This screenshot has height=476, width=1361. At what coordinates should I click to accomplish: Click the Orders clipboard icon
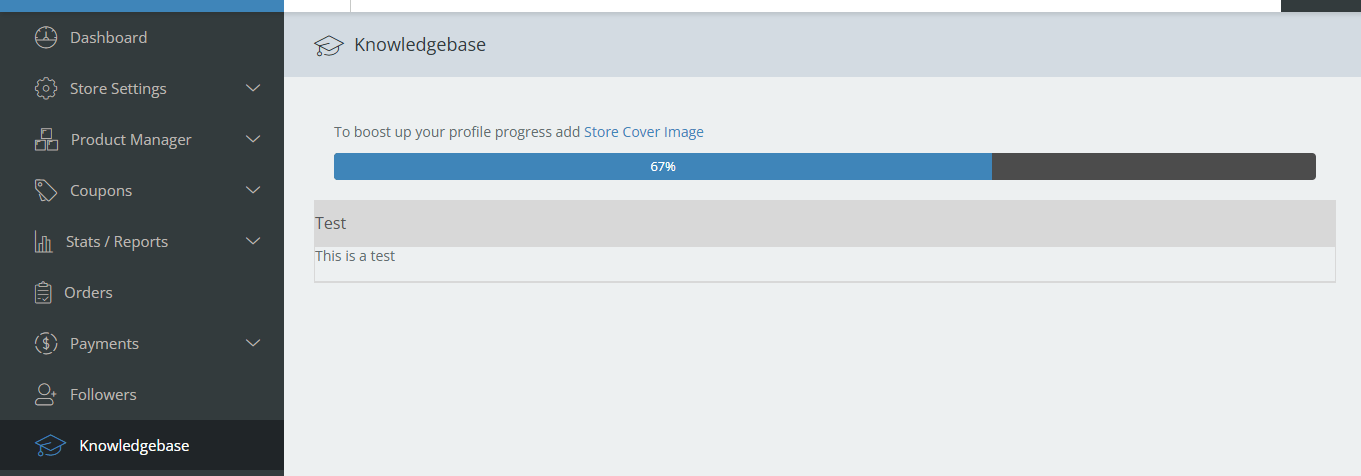point(43,293)
